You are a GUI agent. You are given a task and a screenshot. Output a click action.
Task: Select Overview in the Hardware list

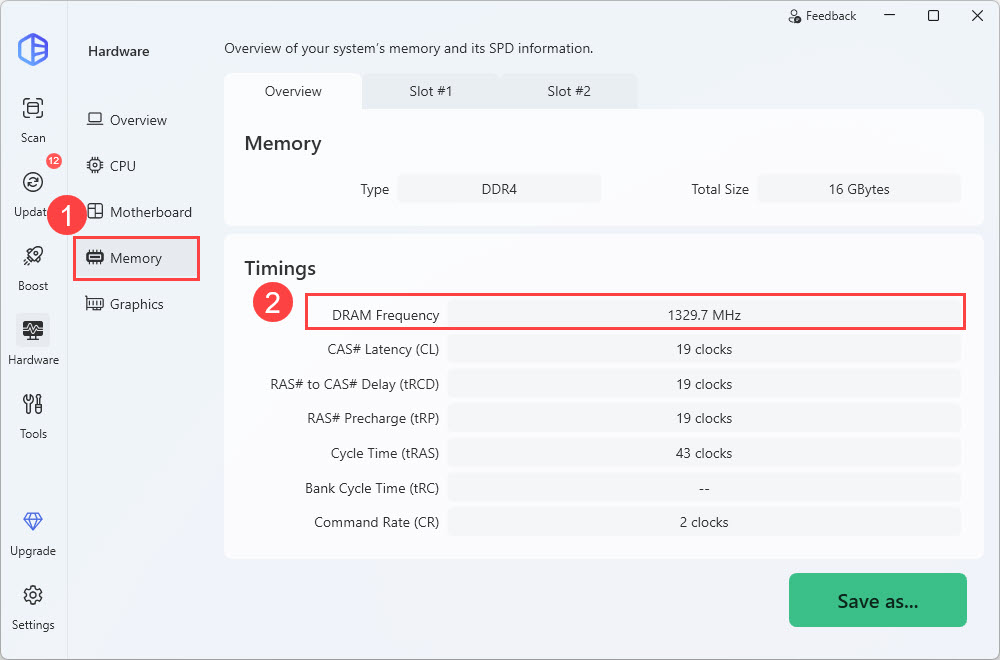click(x=137, y=120)
